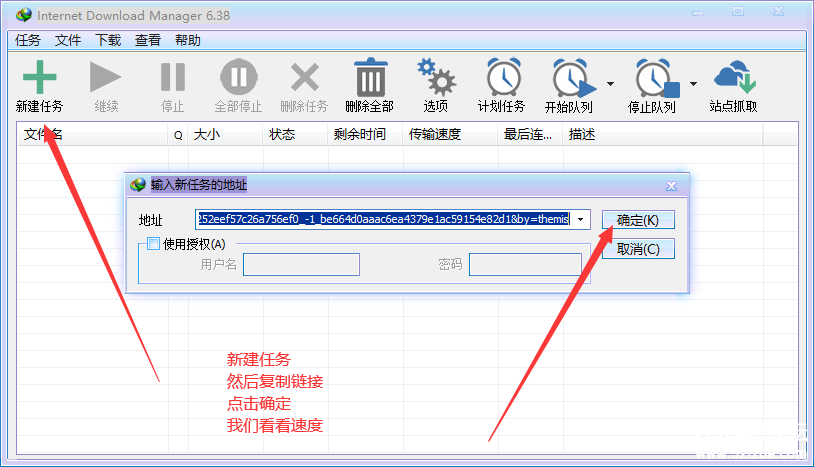Click the 停止 pause icon

[173, 77]
